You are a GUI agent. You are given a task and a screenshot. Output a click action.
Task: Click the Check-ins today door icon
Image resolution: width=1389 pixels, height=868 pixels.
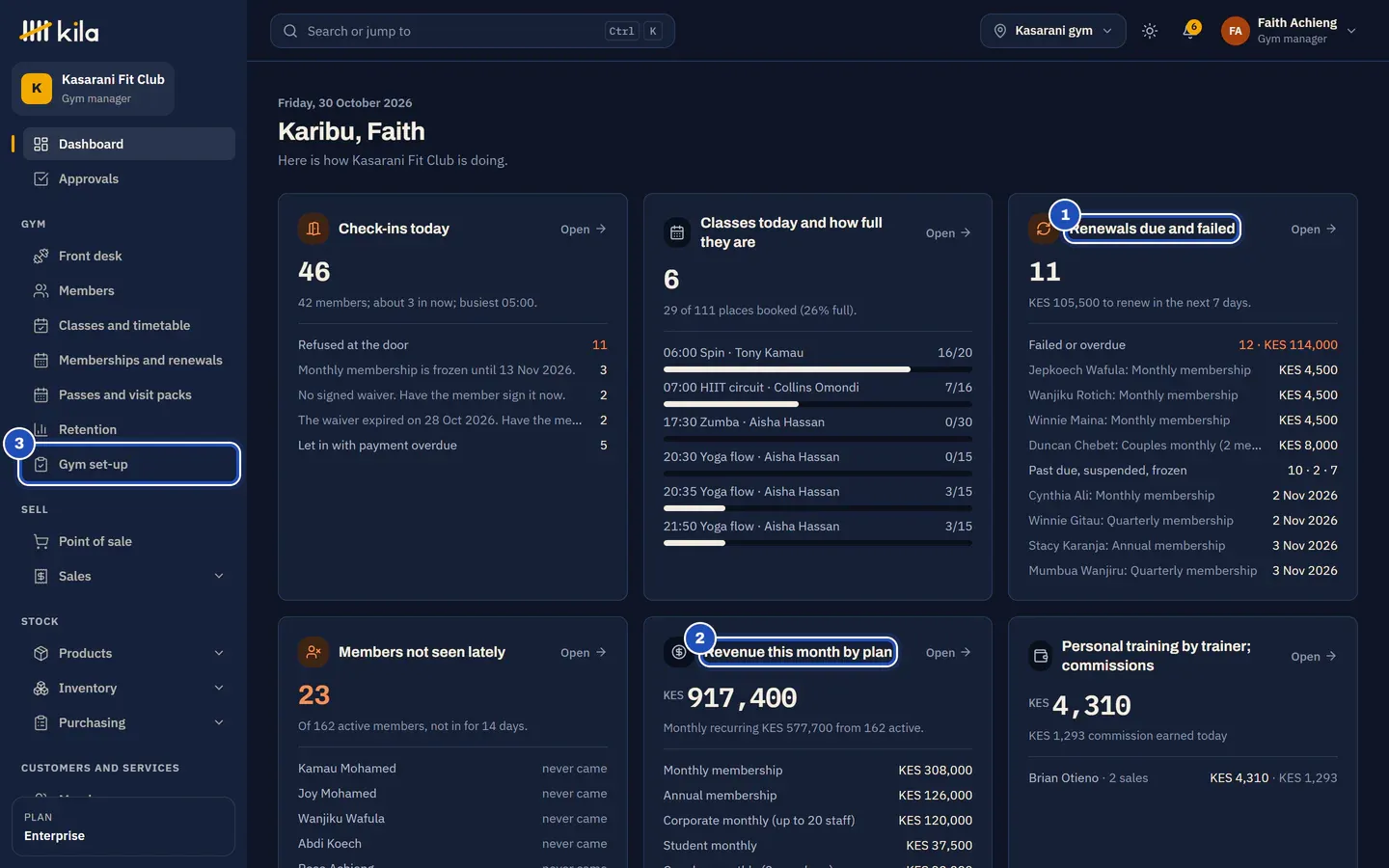click(313, 229)
